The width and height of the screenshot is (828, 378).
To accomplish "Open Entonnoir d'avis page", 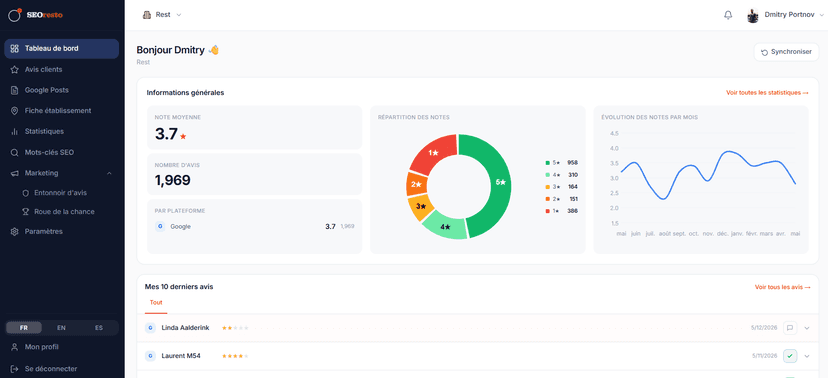I will coord(61,193).
